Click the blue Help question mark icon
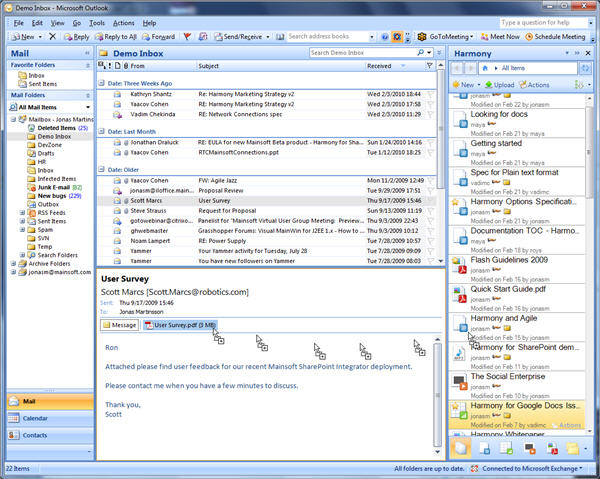 click(385, 37)
